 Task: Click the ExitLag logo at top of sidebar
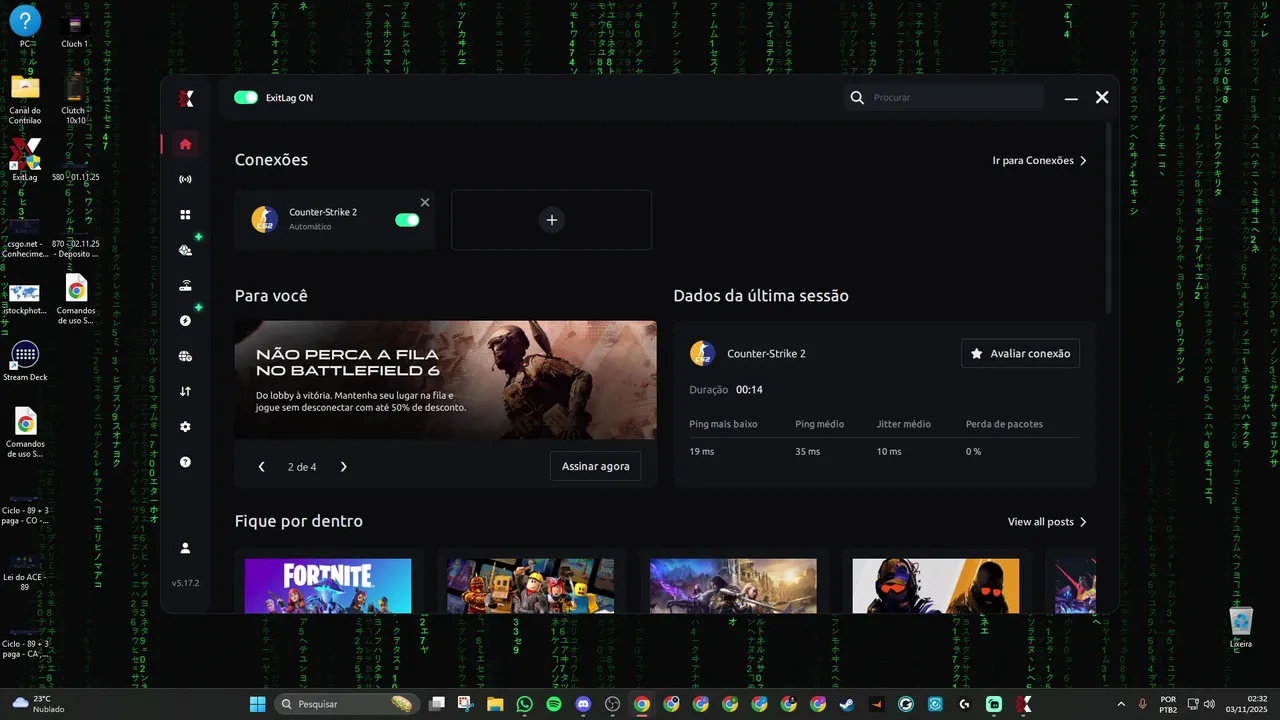pyautogui.click(x=186, y=98)
